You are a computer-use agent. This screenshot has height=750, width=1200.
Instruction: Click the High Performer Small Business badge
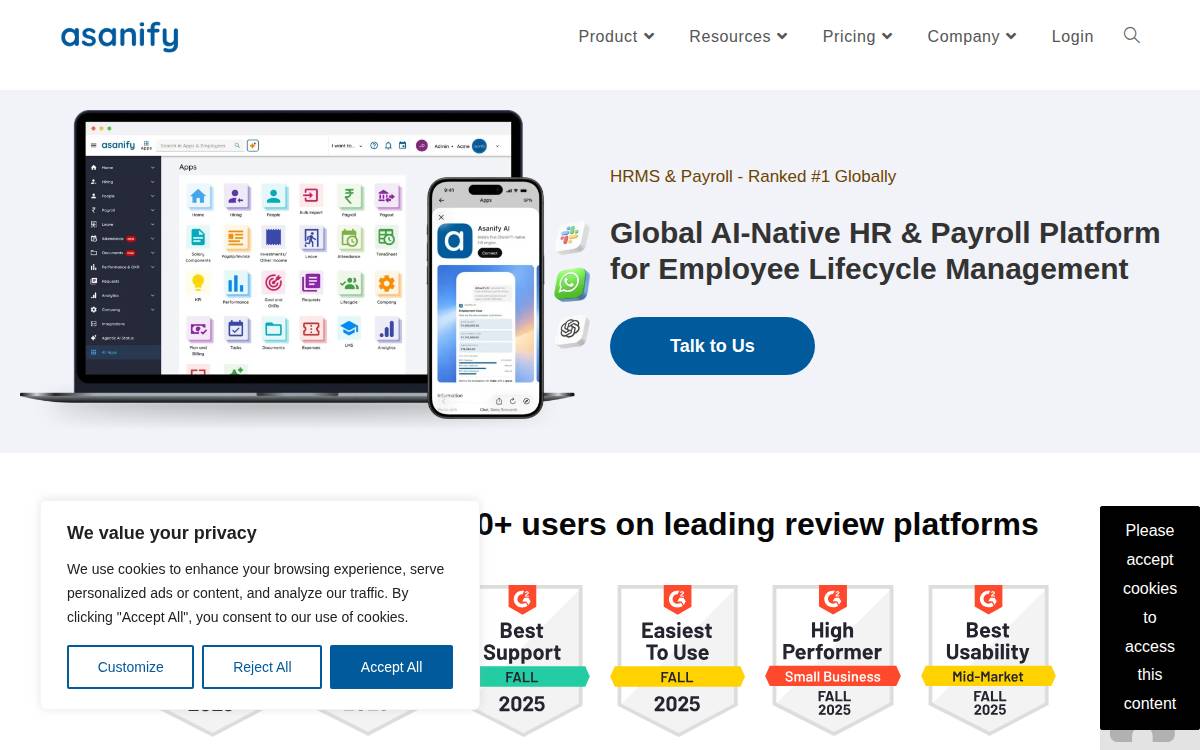tap(833, 660)
